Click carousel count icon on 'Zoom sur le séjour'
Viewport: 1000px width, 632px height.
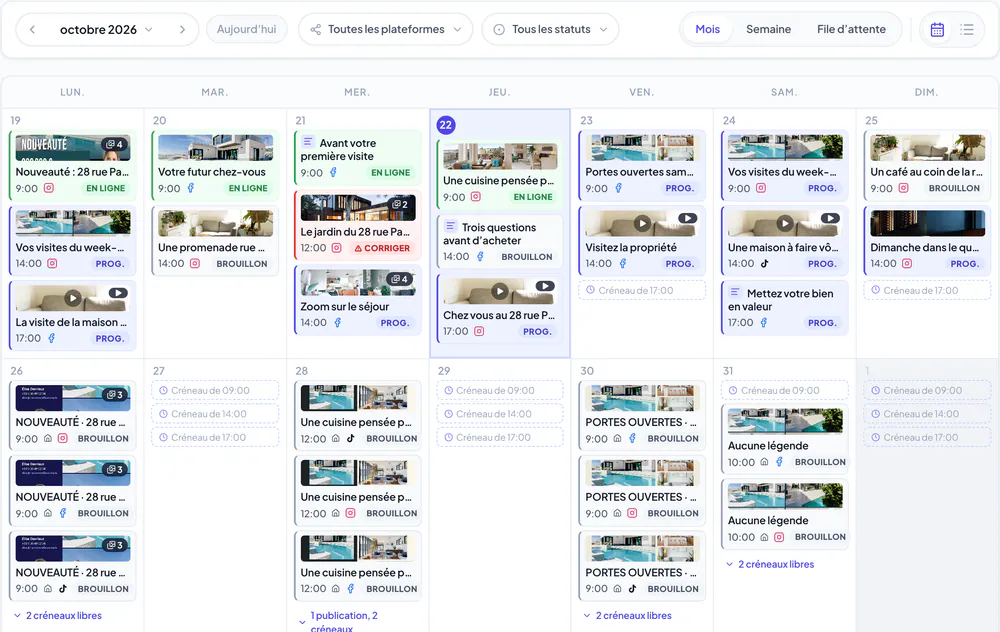[400, 279]
